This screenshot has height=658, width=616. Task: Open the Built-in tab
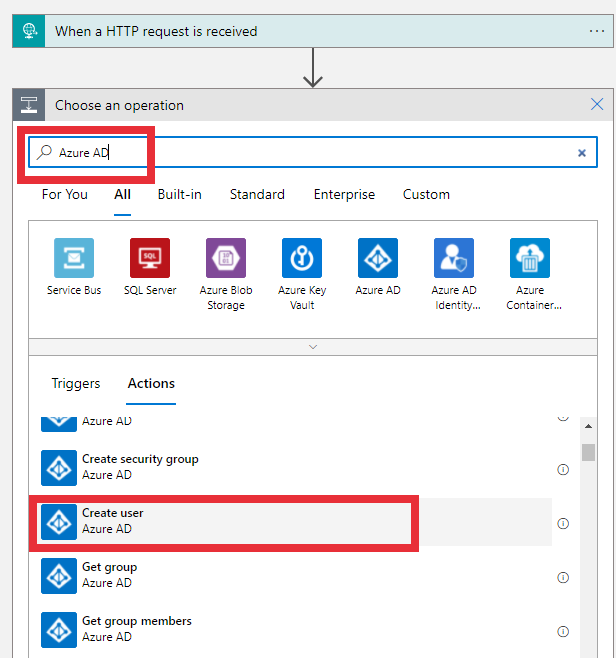pyautogui.click(x=180, y=194)
